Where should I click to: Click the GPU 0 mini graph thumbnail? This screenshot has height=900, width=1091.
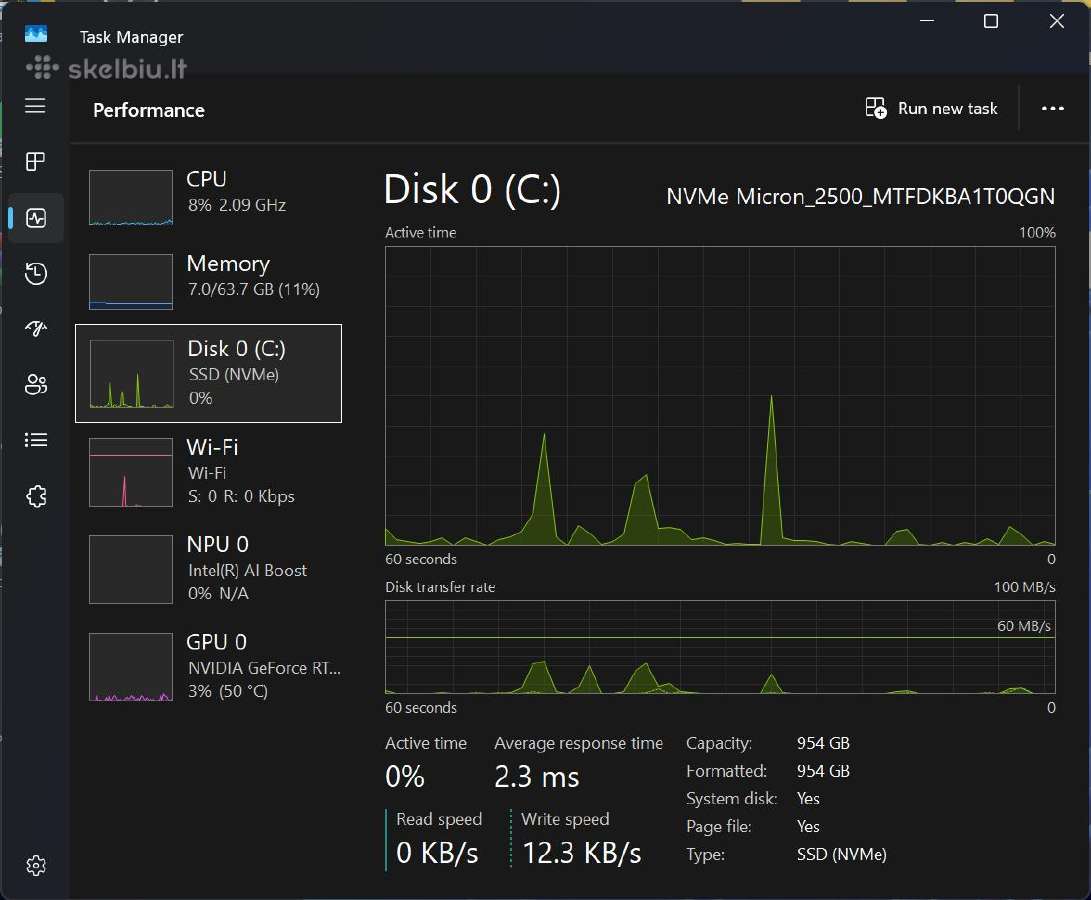[x=131, y=667]
